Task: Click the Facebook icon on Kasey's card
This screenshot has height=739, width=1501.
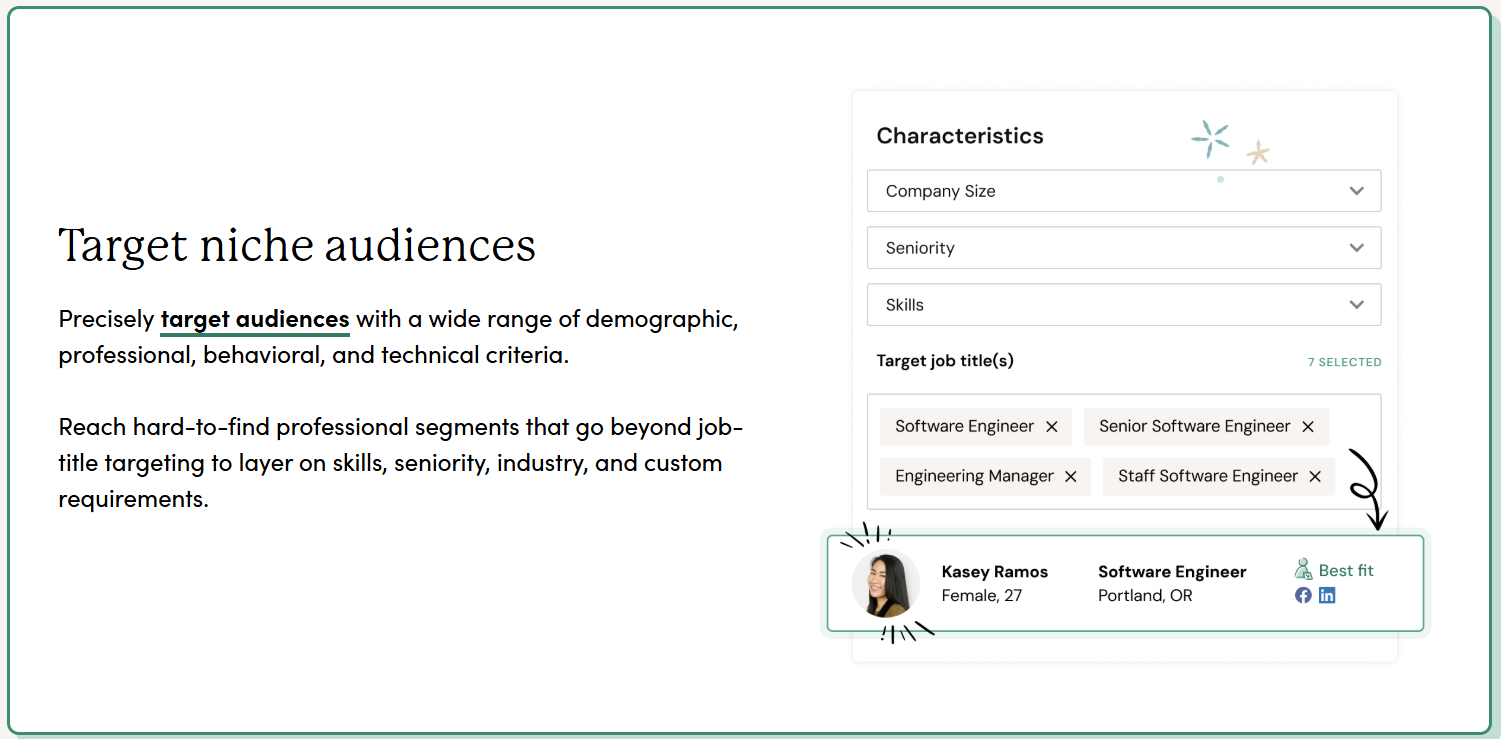Action: pos(1303,595)
